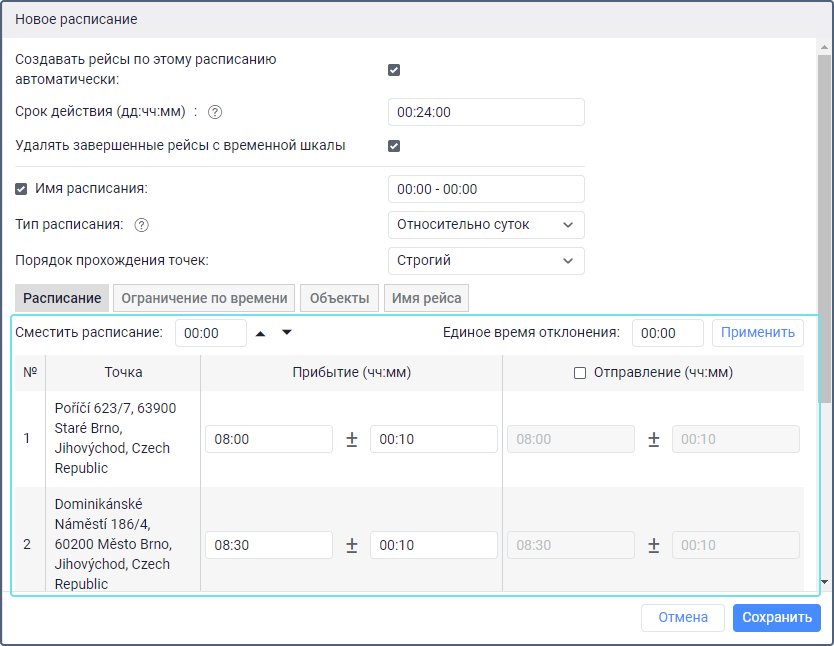
Task: Toggle the Имя расписания checkbox
Action: coord(21,189)
